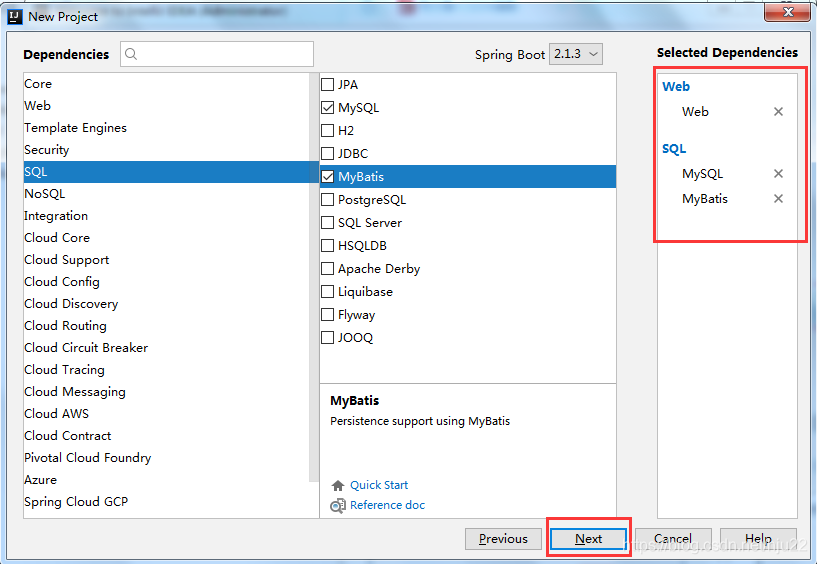Select the Cloud Core category

(x=167, y=238)
